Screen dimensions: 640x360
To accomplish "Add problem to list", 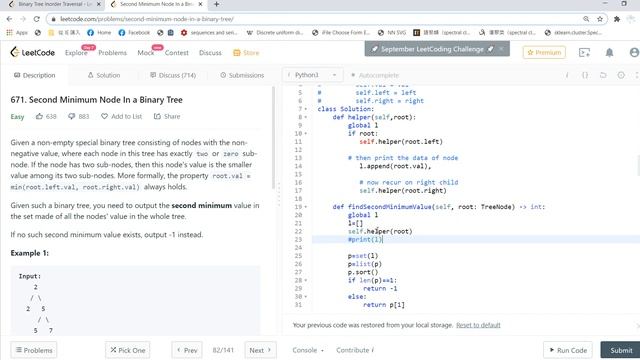I will 121,116.
